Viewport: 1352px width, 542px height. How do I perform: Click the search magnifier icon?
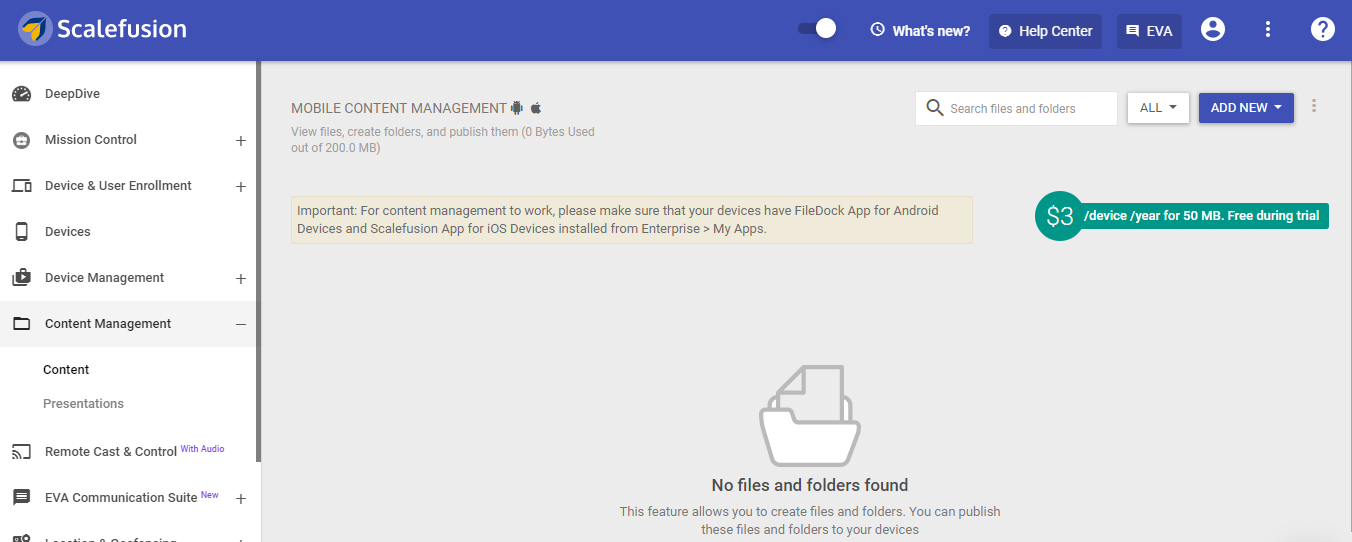point(935,108)
